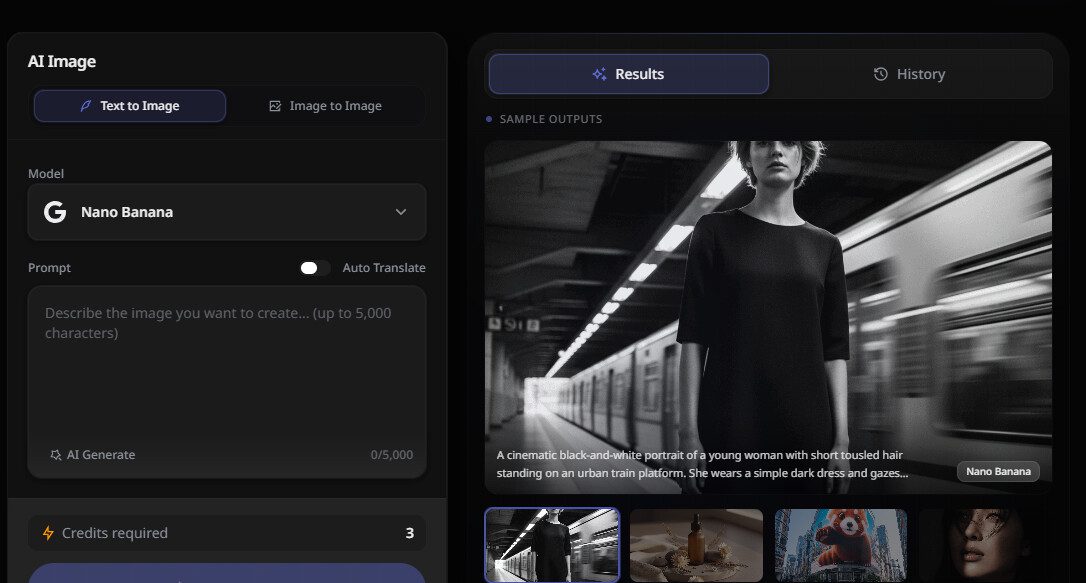Select the amber dropper bottle thumbnail
The image size is (1086, 583).
[696, 545]
